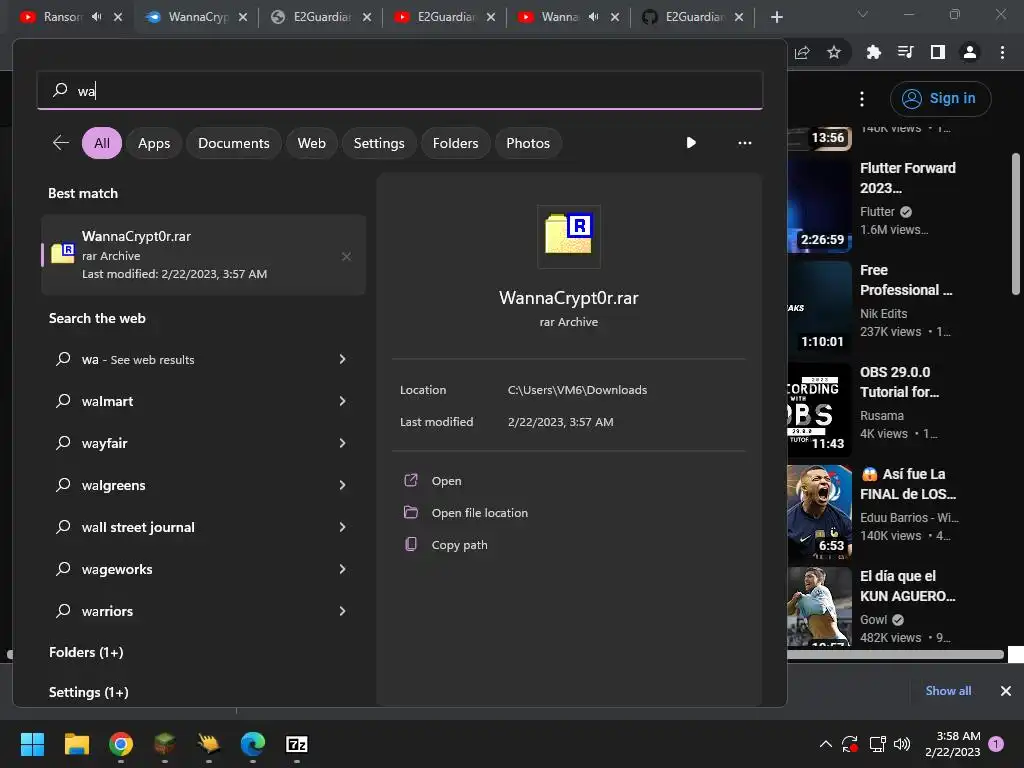The width and height of the screenshot is (1024, 768).
Task: Click Show all in downloads bar
Action: point(948,690)
